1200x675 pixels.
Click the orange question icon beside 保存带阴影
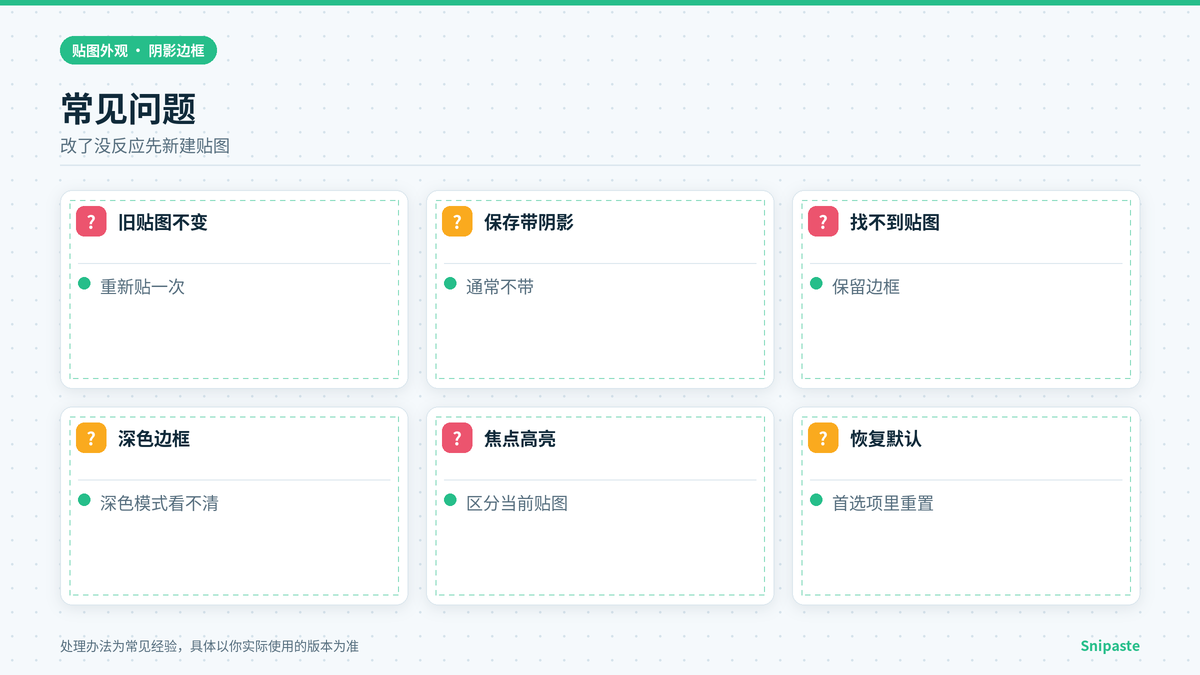[x=457, y=222]
